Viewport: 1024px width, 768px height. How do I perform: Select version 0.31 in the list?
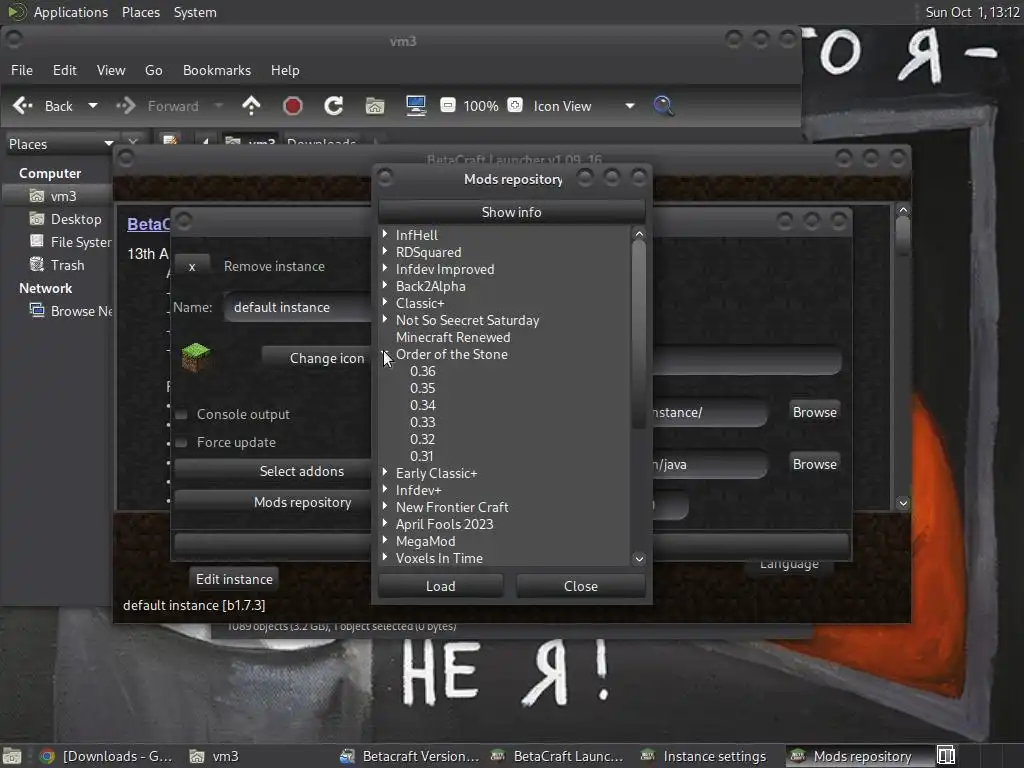click(x=422, y=456)
